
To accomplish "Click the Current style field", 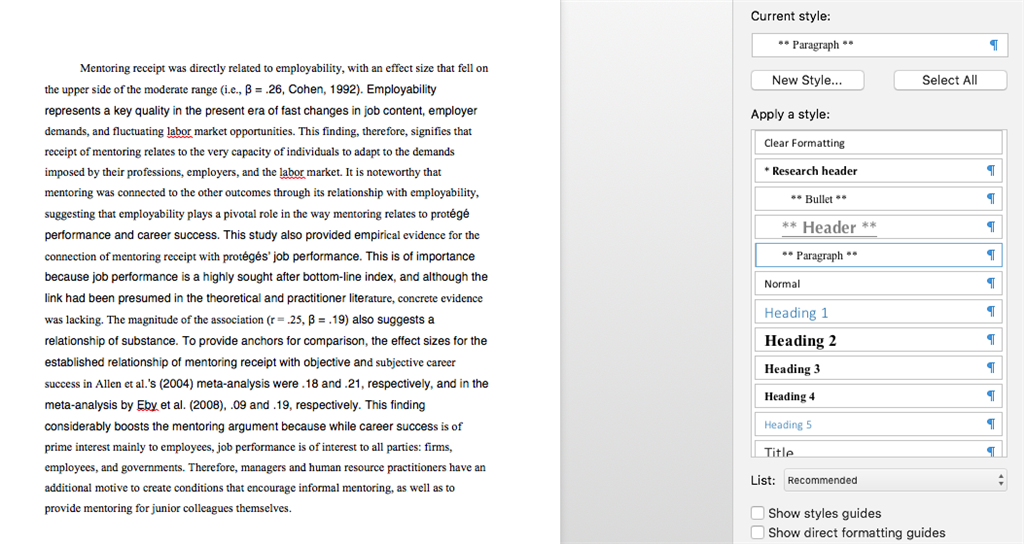I will tap(879, 45).
